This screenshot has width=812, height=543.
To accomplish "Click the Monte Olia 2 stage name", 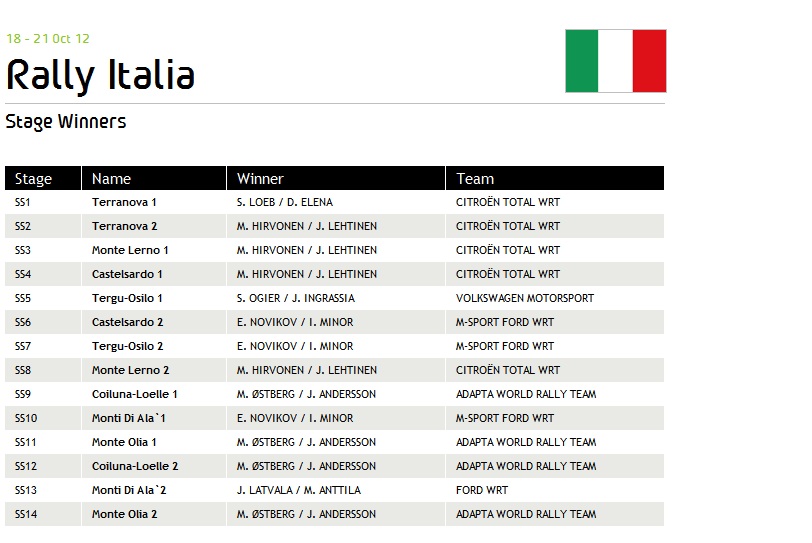I will 124,514.
